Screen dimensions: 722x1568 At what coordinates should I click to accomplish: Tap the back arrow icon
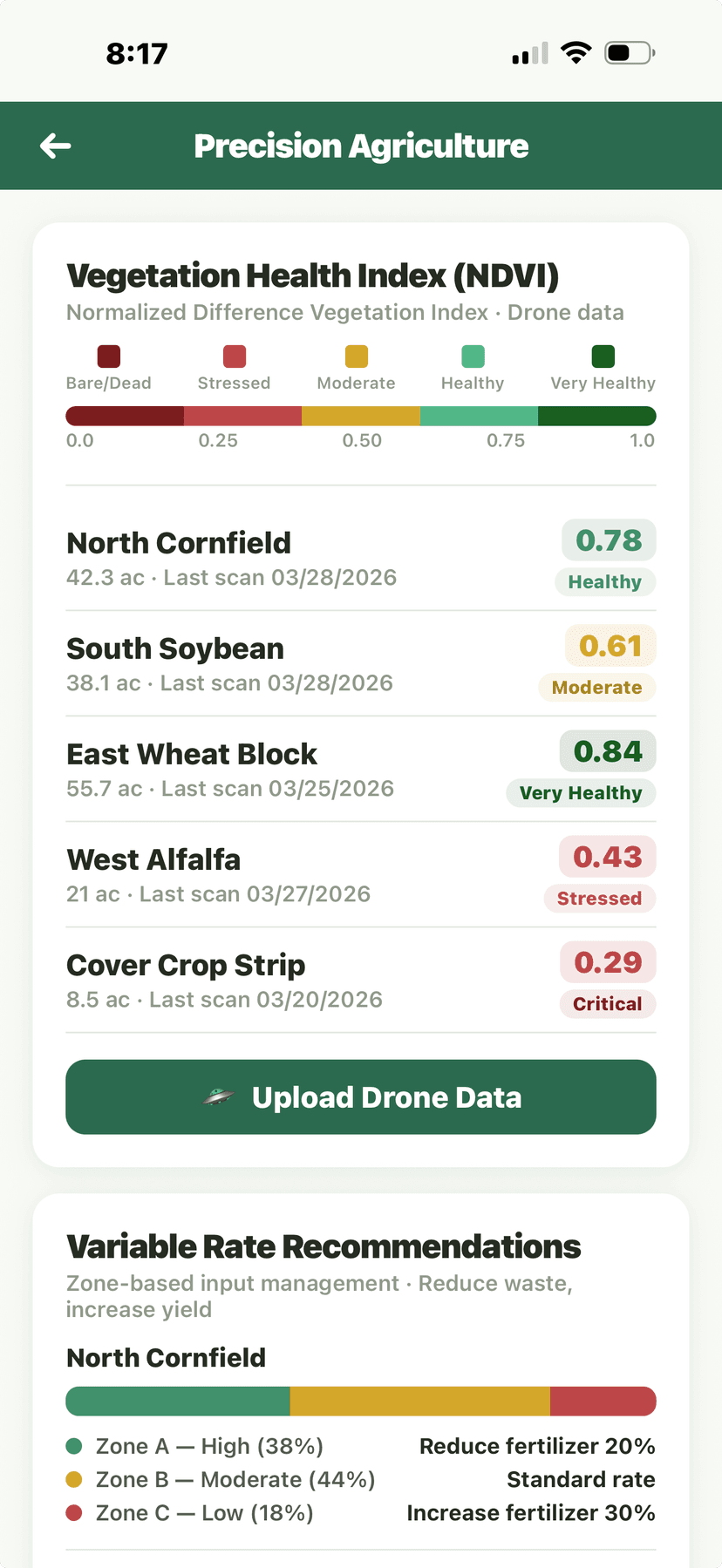click(x=56, y=146)
